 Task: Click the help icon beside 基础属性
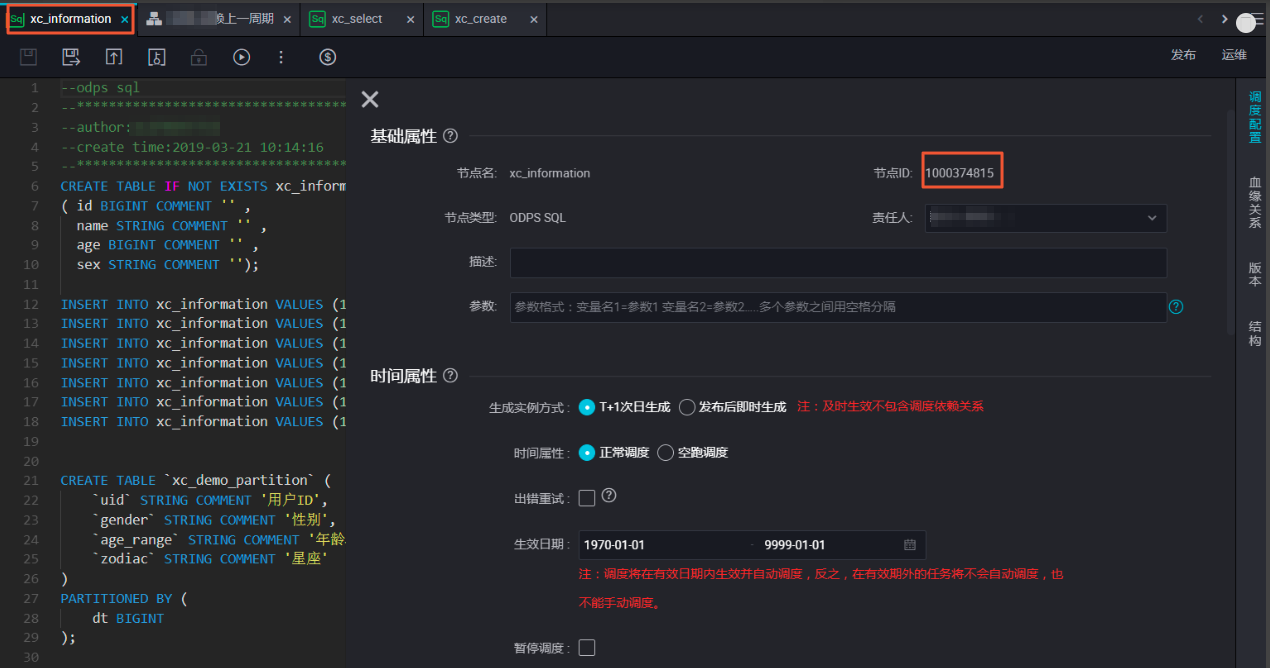coord(450,136)
